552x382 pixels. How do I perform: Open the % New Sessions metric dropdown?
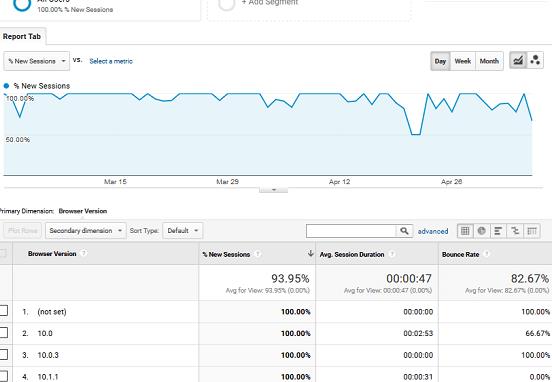coord(37,61)
